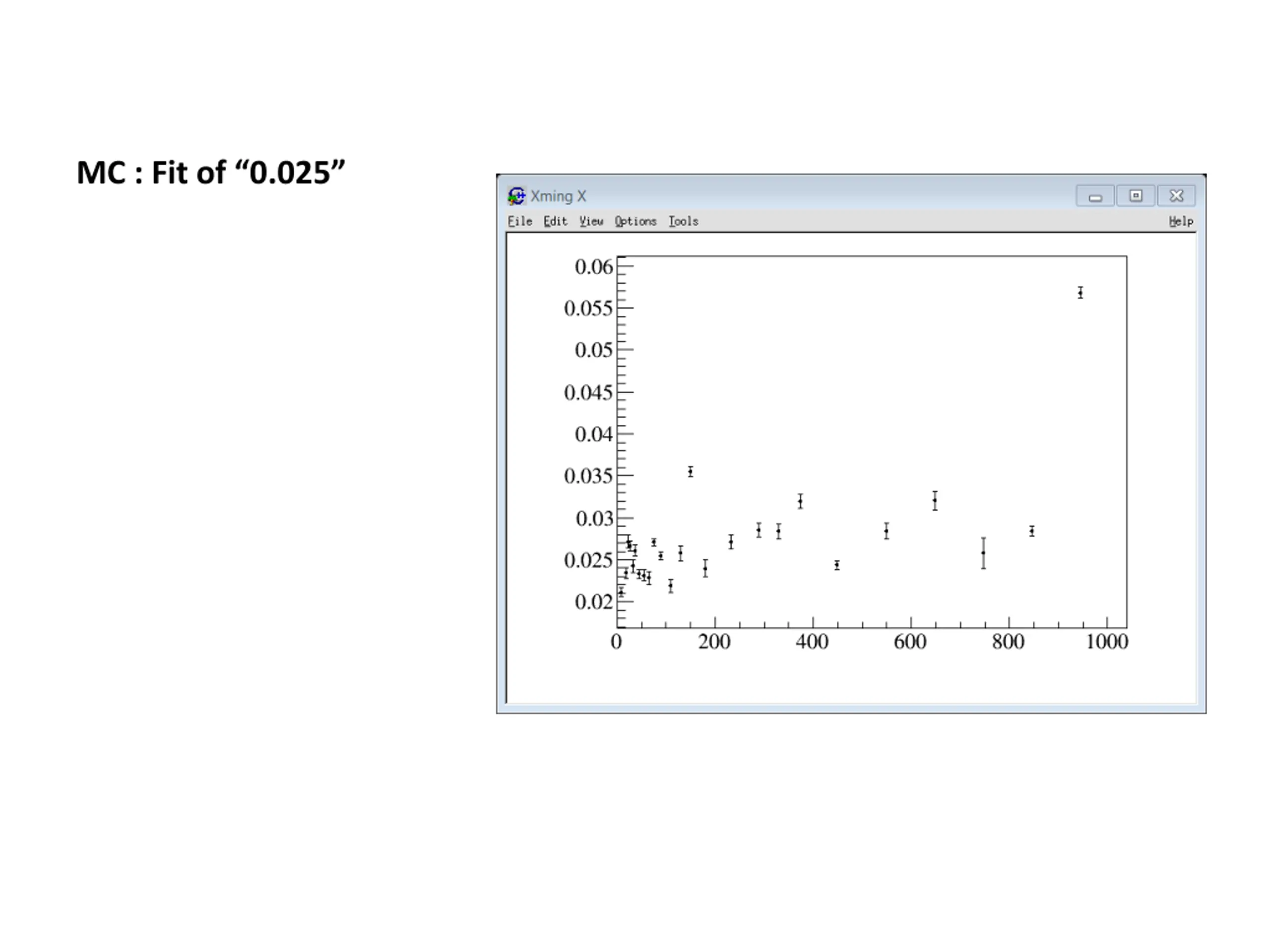Click the data point above 0.035
1270x952 pixels.
690,472
